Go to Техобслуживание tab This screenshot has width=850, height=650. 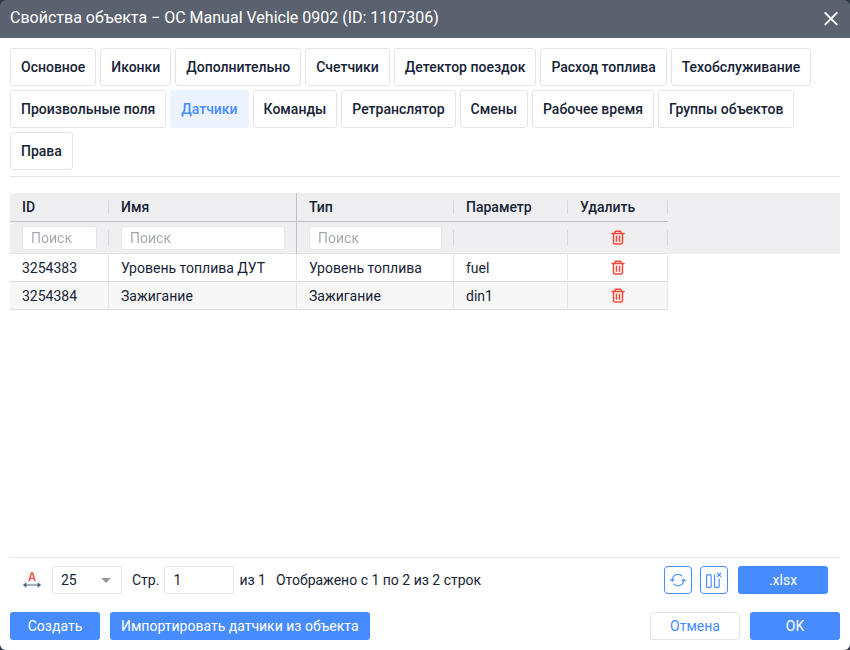click(x=740, y=67)
